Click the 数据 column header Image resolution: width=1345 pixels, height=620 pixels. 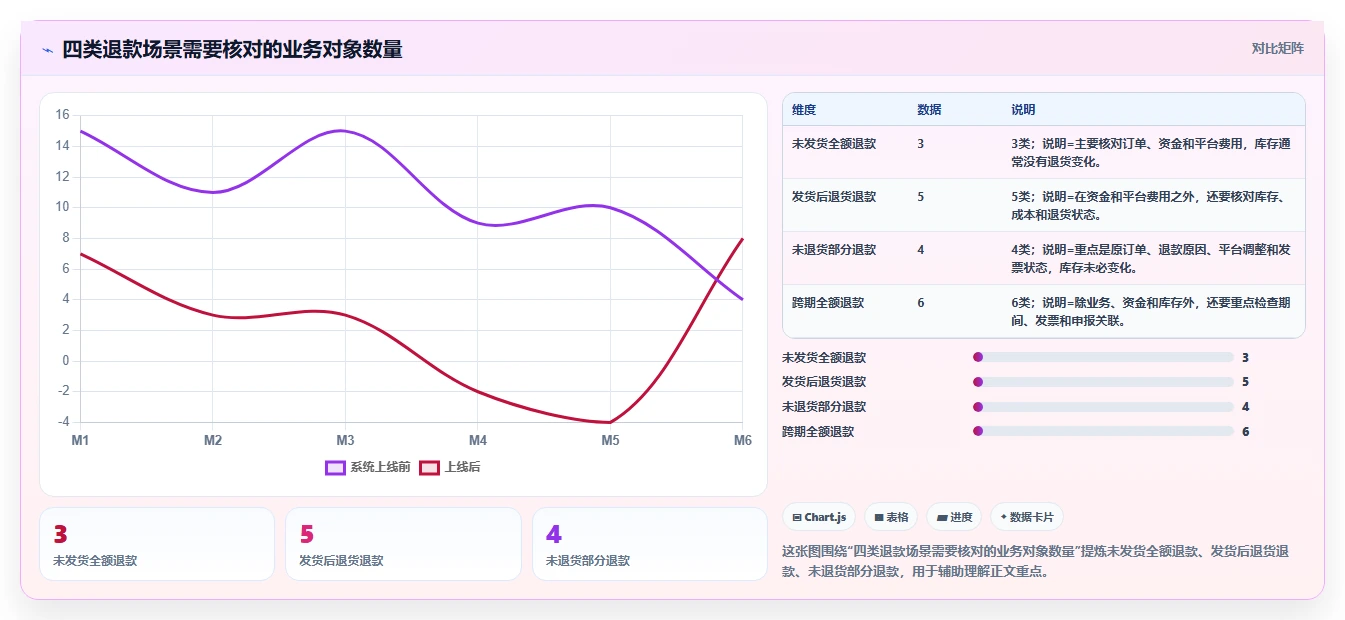pos(929,110)
